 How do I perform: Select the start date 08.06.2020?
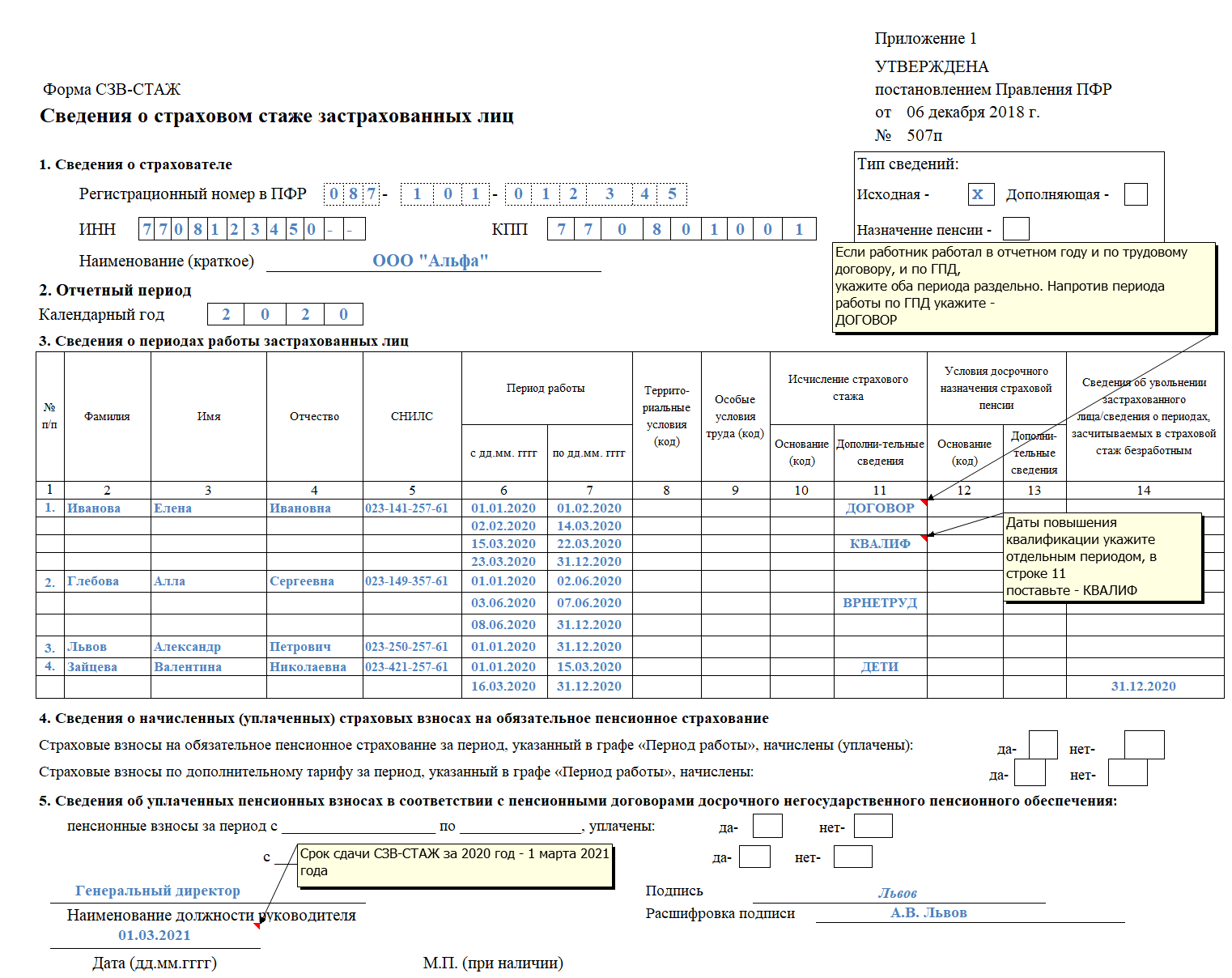[503, 625]
